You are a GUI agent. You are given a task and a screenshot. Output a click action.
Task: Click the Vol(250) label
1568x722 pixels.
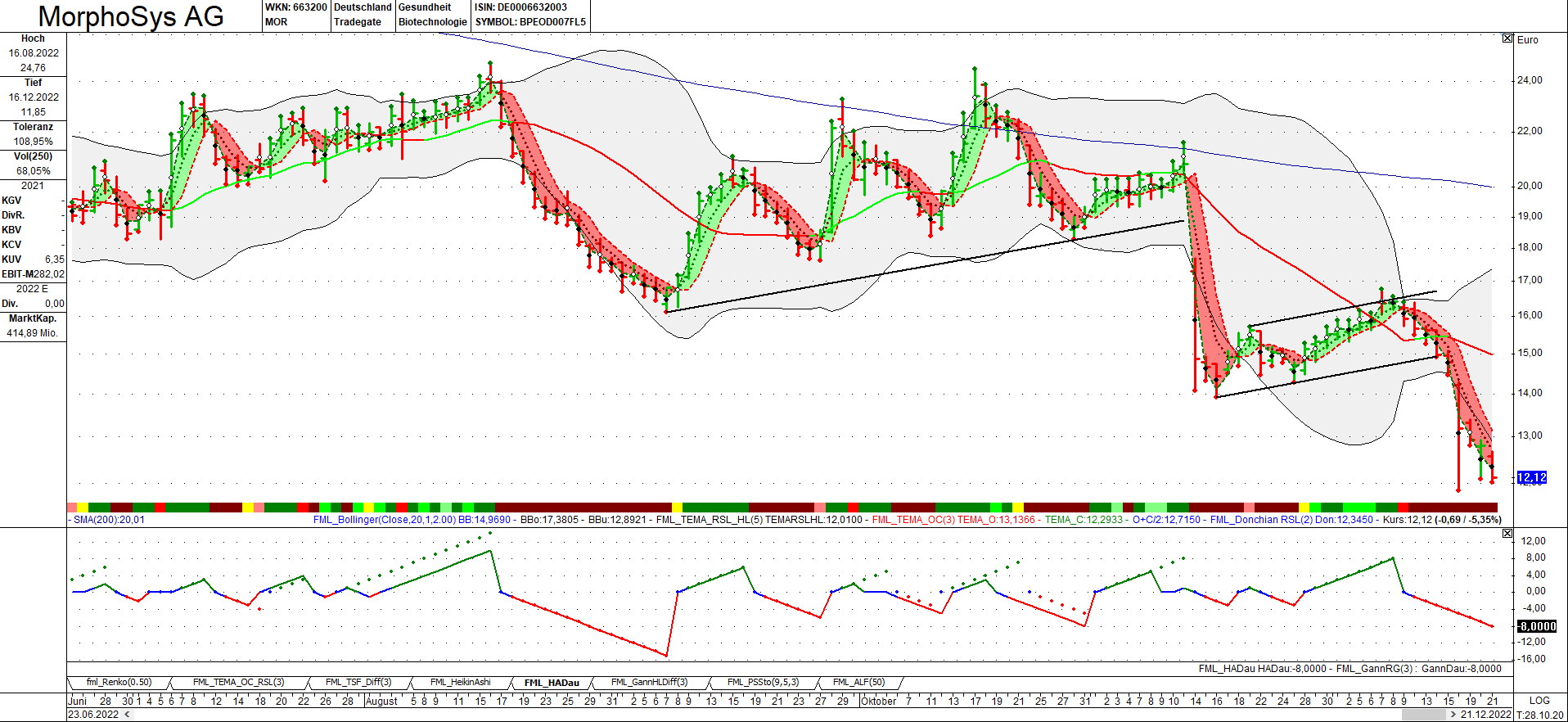(33, 156)
